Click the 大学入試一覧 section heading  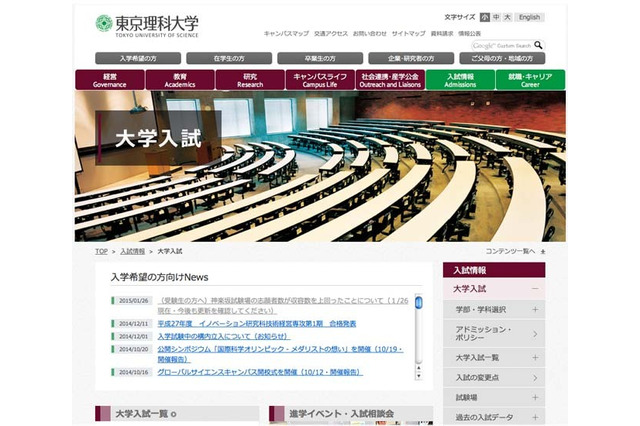pyautogui.click(x=177, y=414)
